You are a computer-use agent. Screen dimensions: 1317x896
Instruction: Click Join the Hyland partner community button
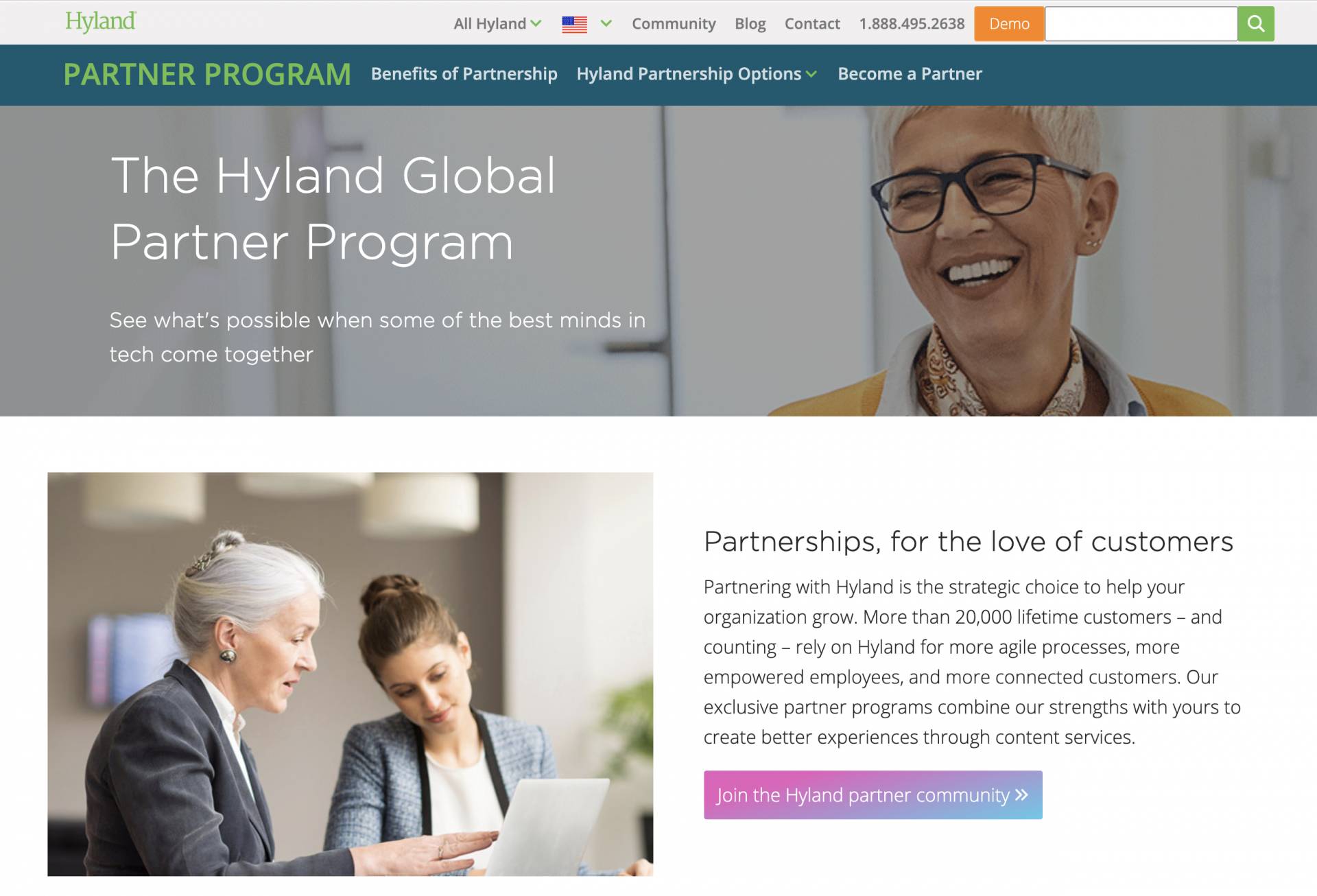tap(873, 795)
